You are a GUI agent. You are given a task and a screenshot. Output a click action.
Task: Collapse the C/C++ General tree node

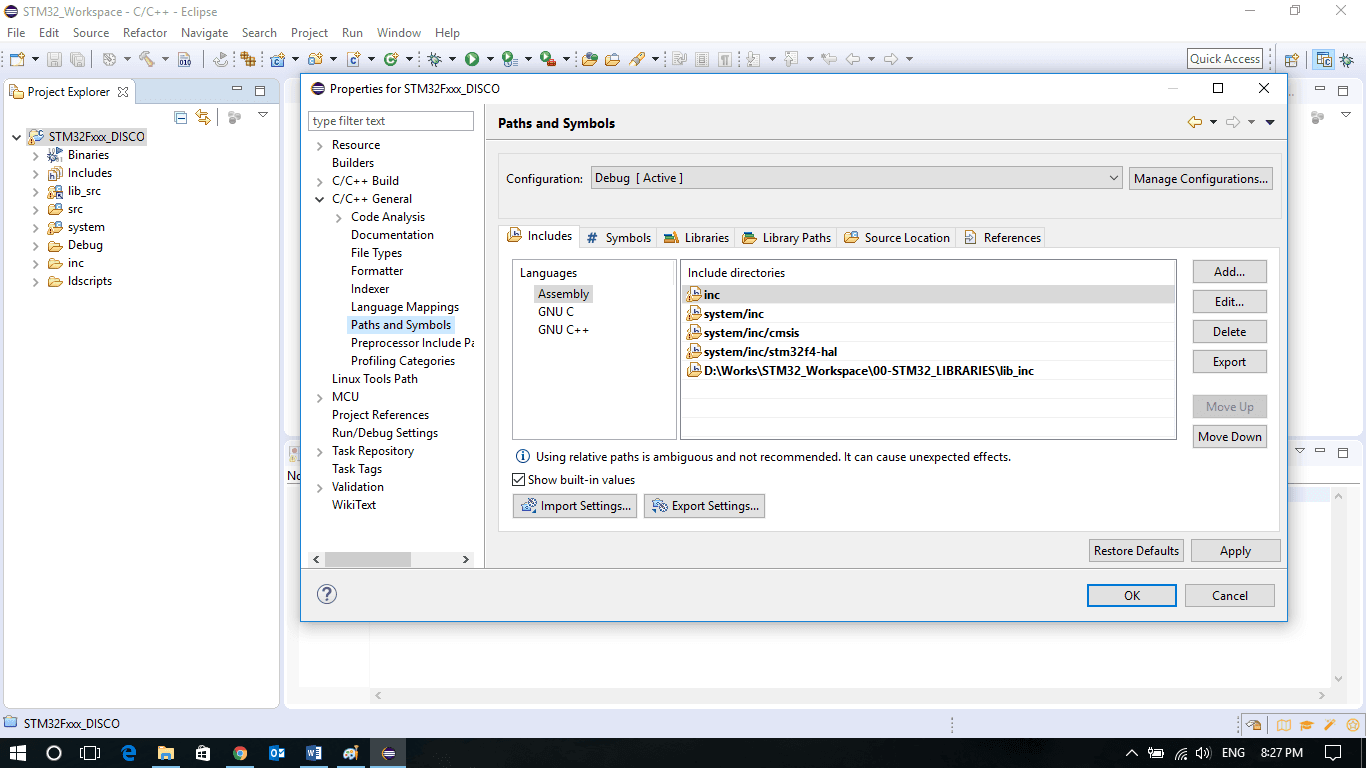coord(320,199)
